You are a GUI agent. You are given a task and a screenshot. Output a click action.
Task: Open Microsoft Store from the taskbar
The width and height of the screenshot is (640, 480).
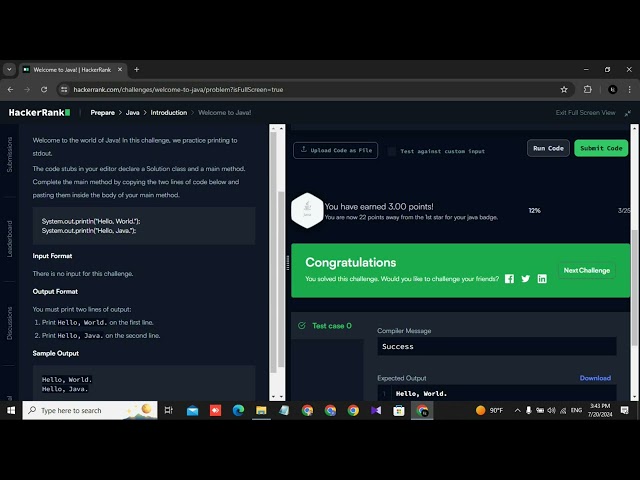pos(399,410)
